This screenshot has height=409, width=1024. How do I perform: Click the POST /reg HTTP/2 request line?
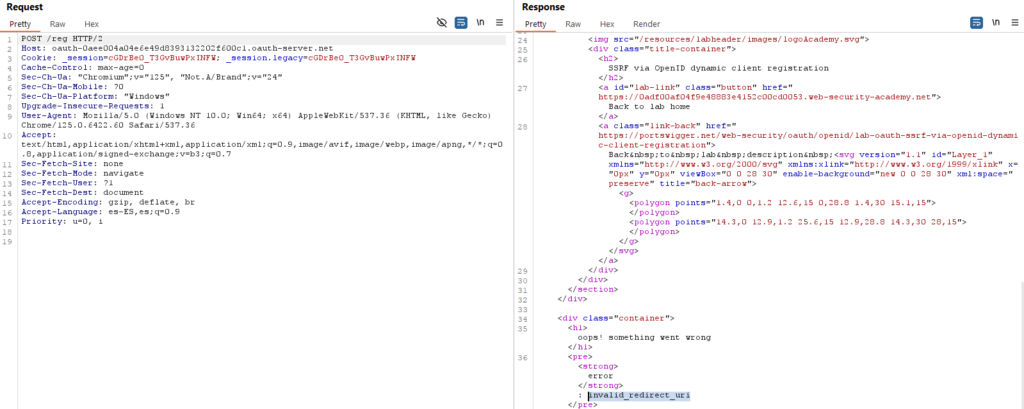point(67,38)
